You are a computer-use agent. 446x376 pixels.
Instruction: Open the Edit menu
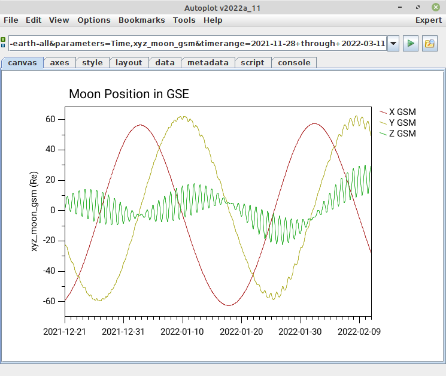click(33, 20)
